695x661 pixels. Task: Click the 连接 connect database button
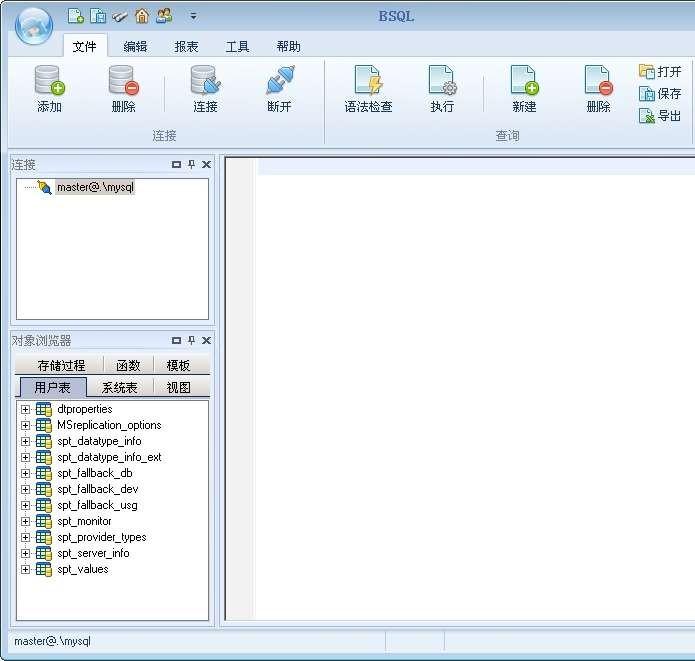[205, 89]
